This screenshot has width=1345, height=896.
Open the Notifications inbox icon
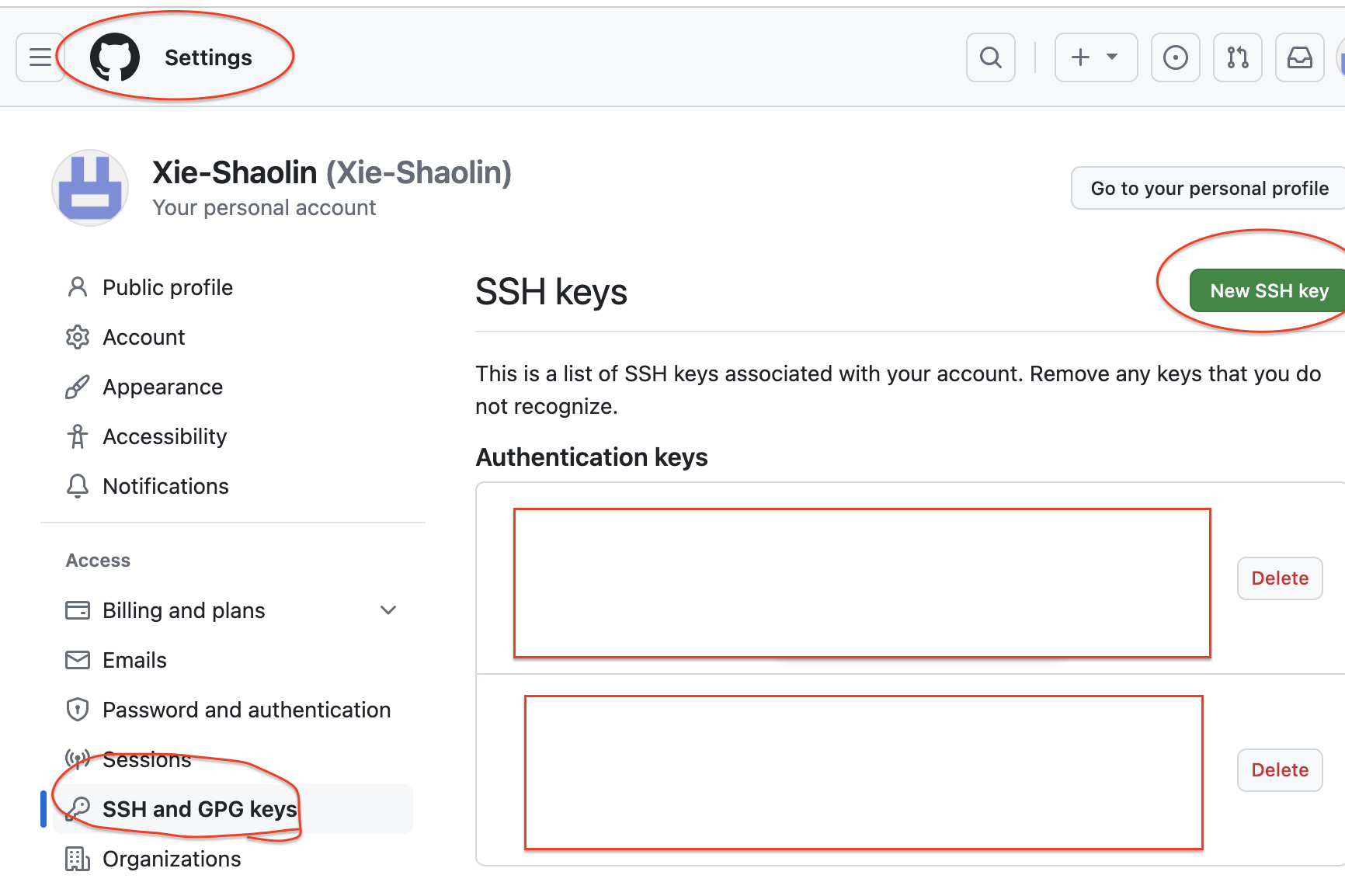(1300, 57)
